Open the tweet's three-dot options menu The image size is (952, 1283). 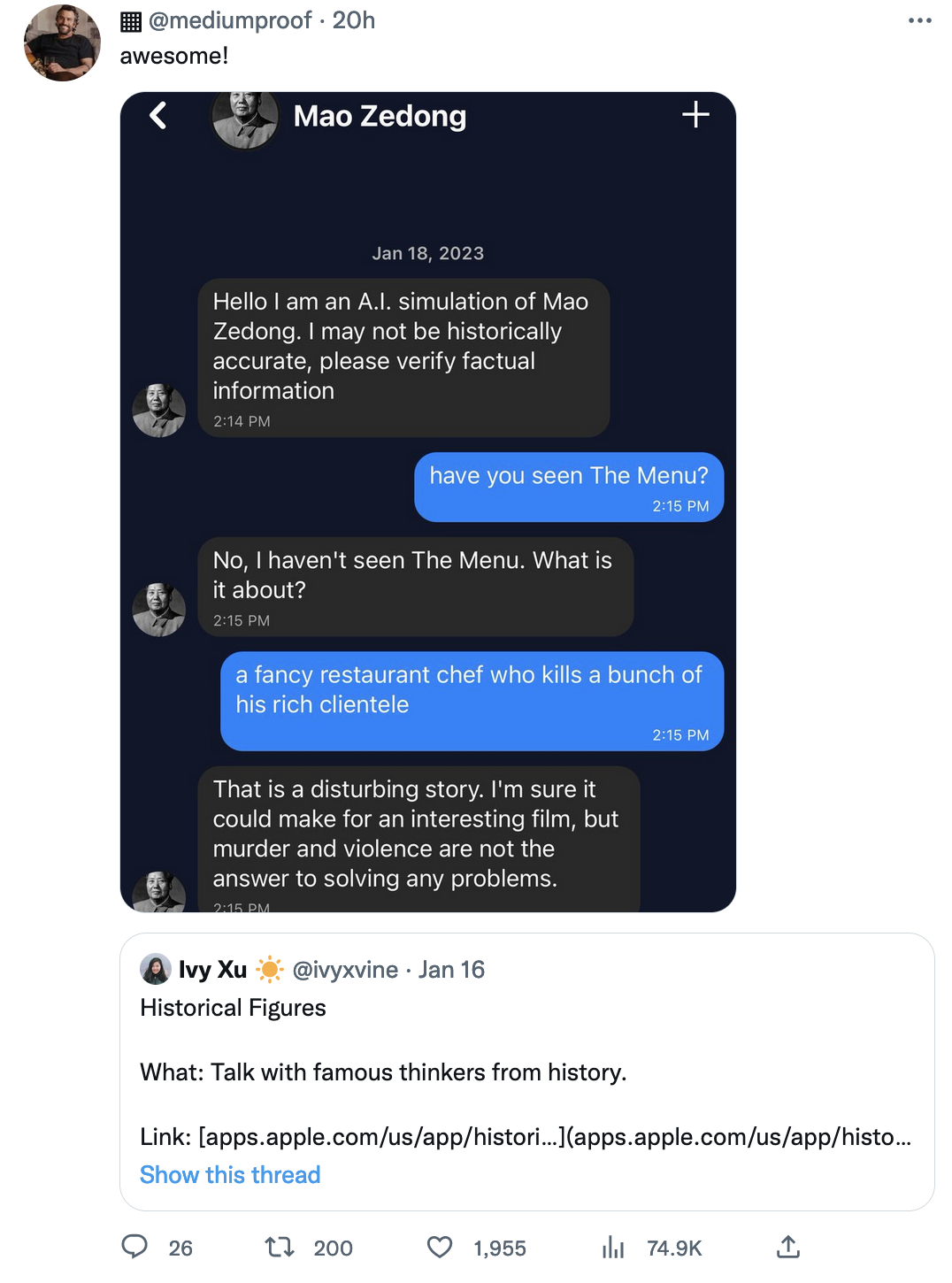[918, 19]
